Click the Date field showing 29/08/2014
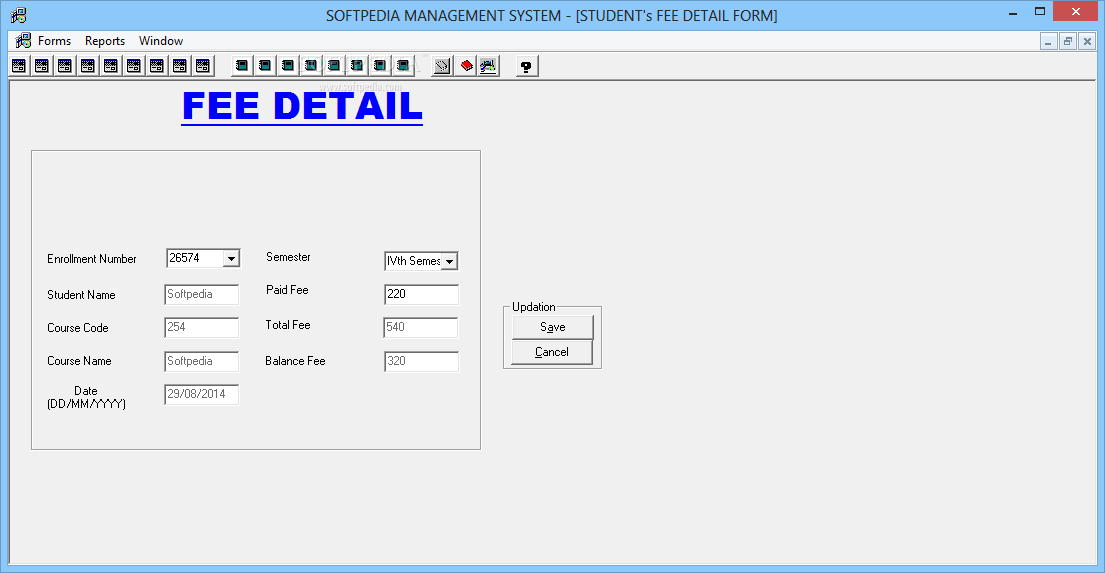Screen dimensions: 1105x573 coord(202,394)
